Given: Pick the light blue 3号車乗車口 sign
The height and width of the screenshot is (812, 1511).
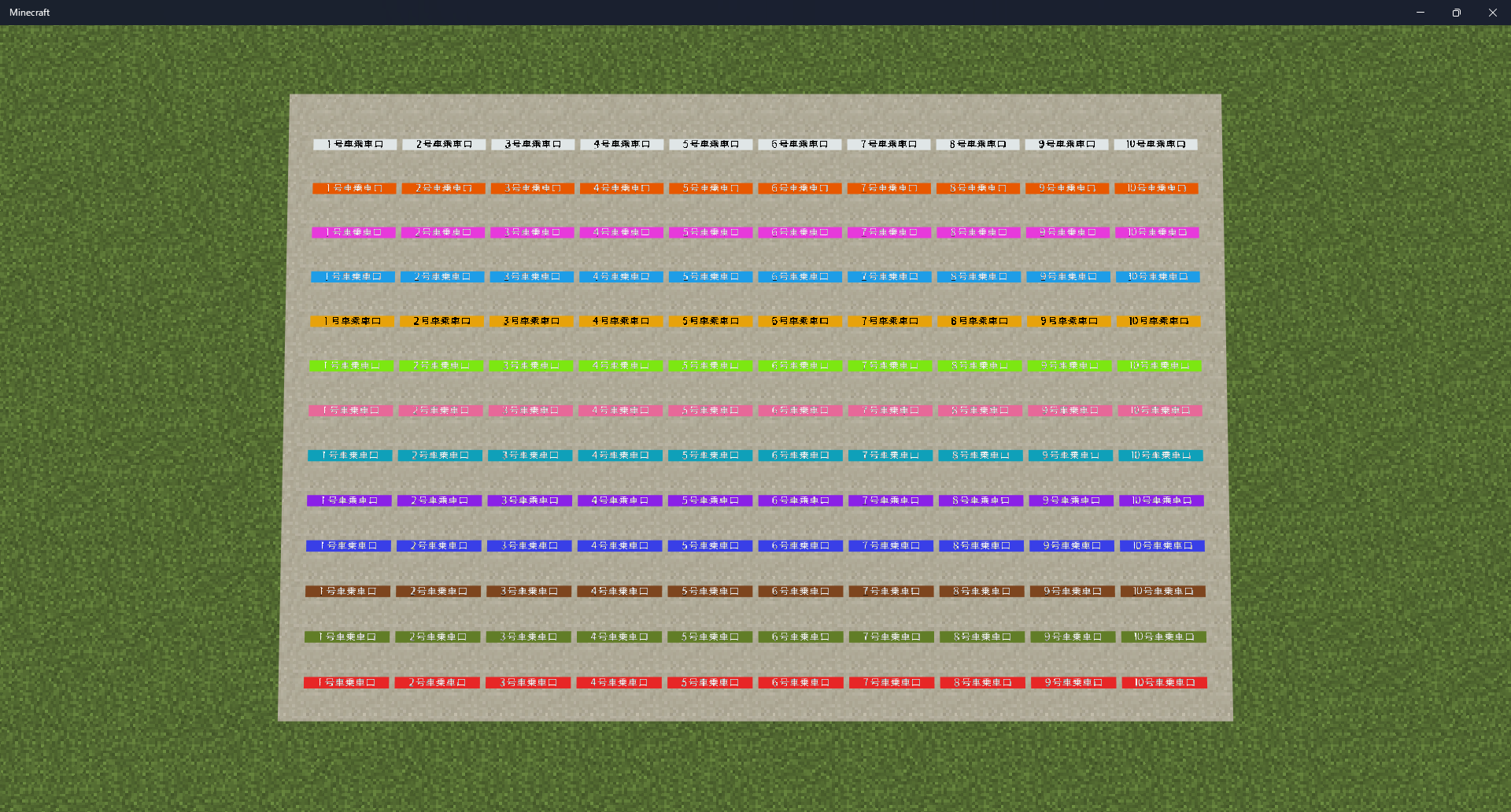Looking at the screenshot, I should (x=532, y=277).
